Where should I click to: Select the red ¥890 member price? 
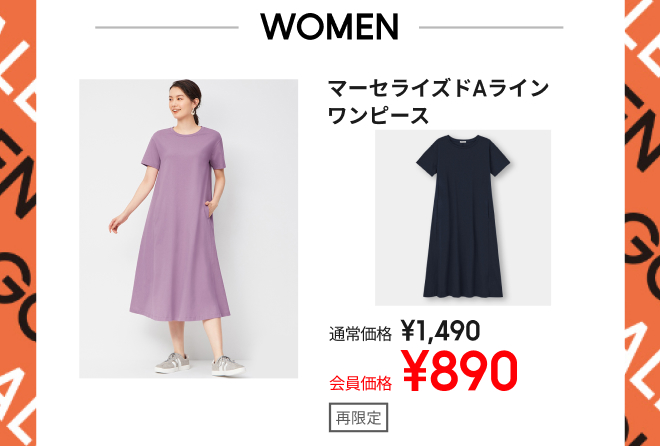(x=460, y=370)
